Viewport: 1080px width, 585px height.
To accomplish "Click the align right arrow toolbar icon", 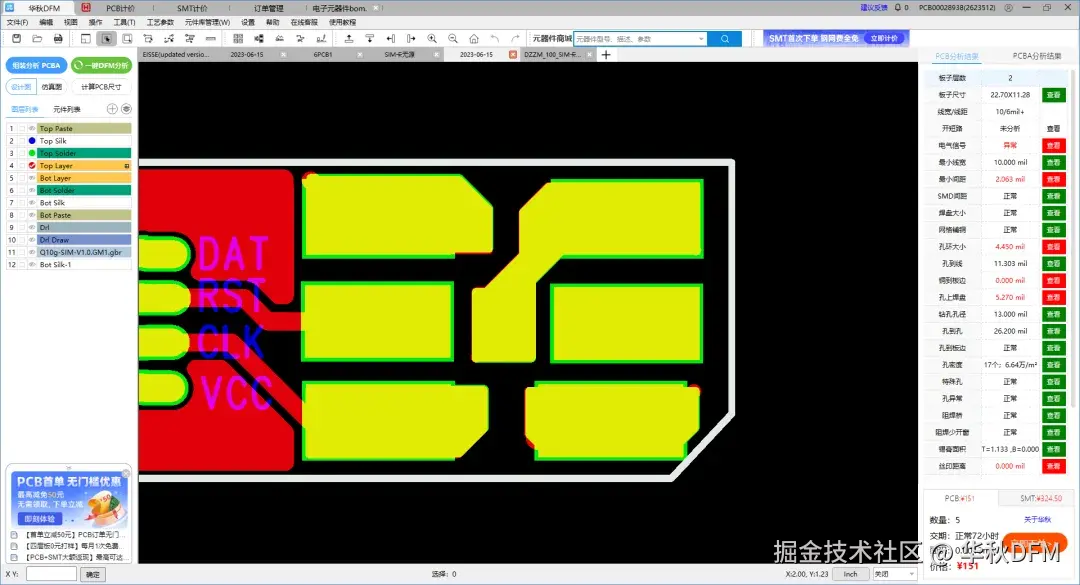I will pyautogui.click(x=411, y=39).
